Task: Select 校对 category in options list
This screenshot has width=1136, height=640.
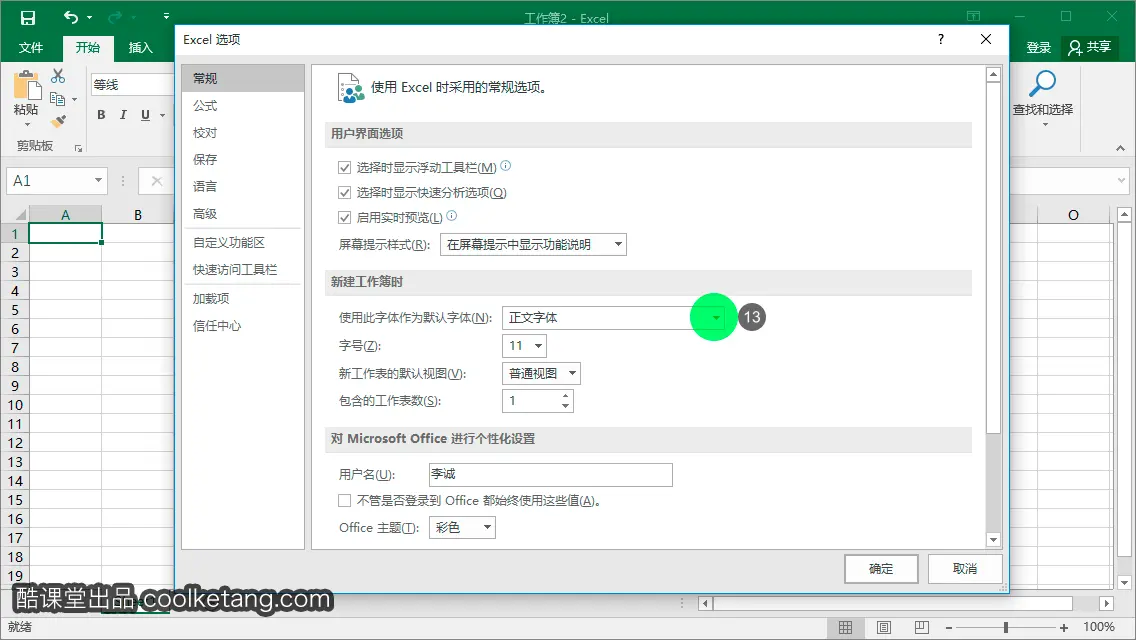Action: tap(243, 133)
